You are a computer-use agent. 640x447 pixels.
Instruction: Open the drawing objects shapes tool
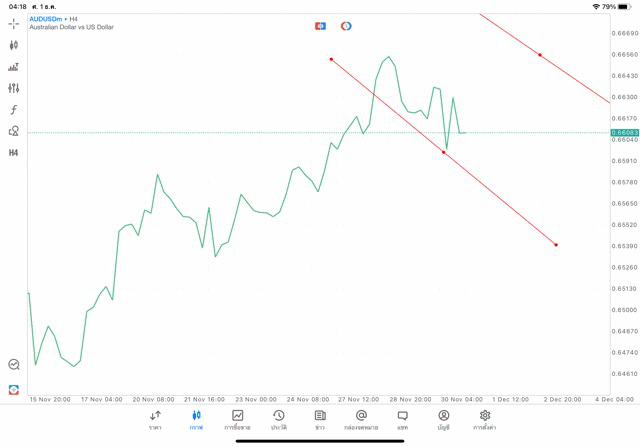click(x=13, y=131)
